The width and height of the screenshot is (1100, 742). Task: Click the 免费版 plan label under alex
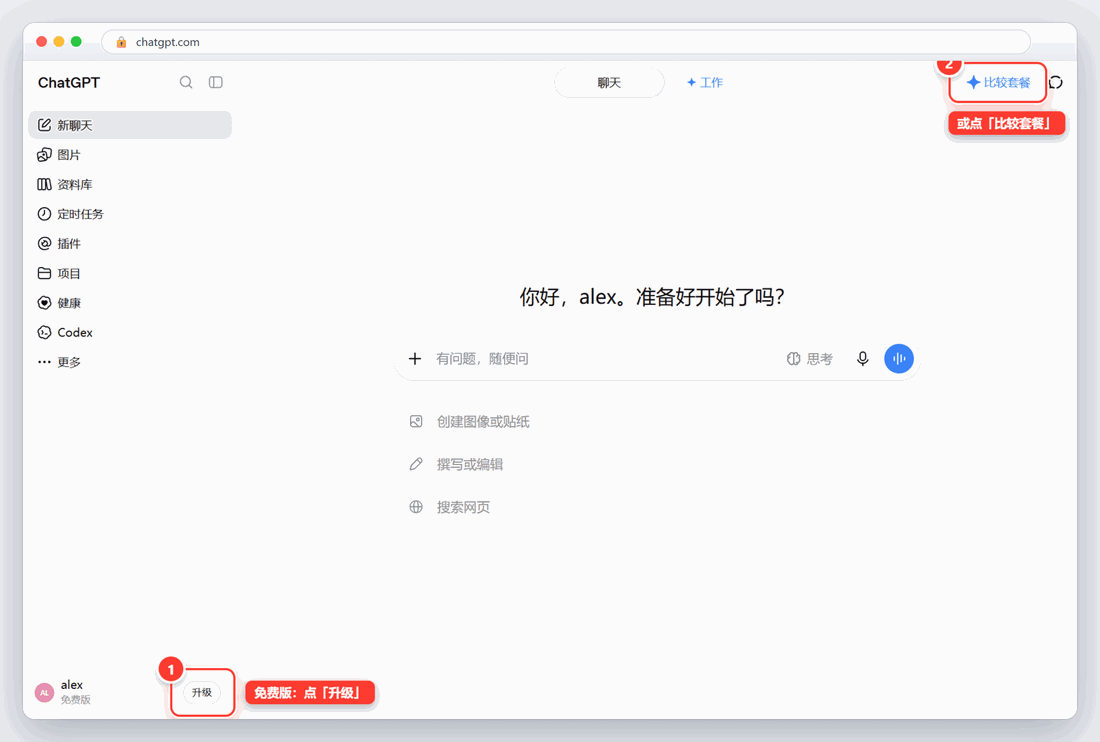[76, 700]
